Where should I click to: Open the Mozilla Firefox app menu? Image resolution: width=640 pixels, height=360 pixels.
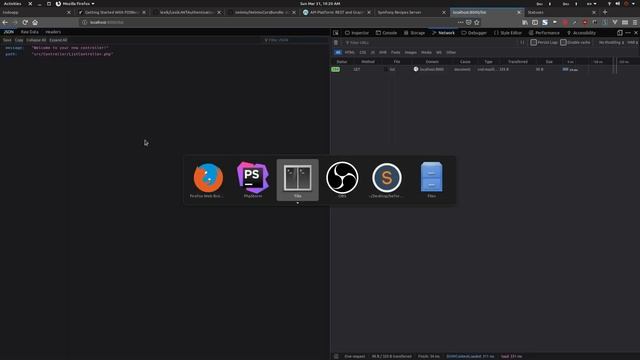75,4
